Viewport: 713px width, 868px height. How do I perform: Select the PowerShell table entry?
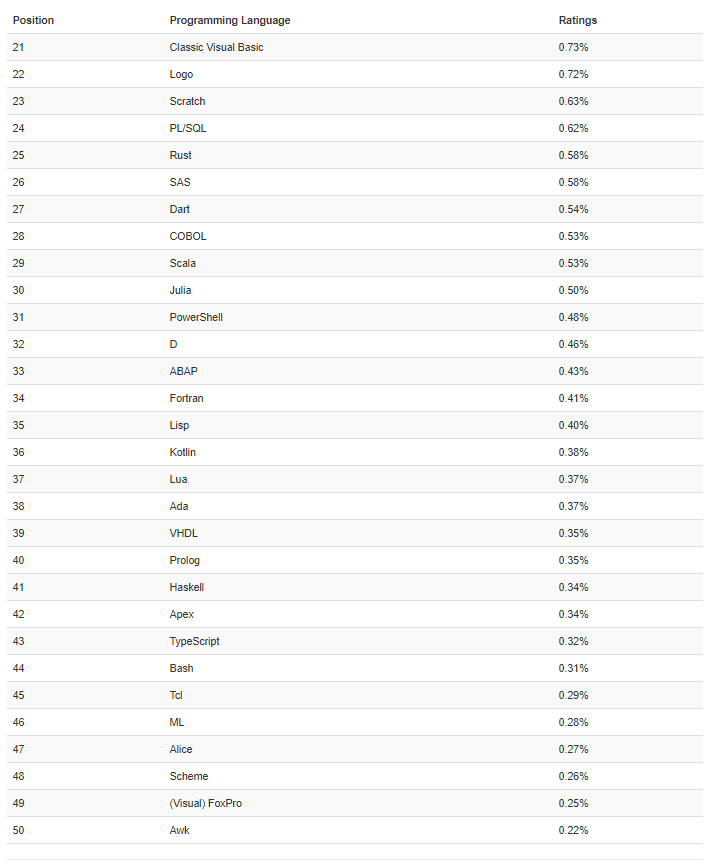tap(196, 317)
